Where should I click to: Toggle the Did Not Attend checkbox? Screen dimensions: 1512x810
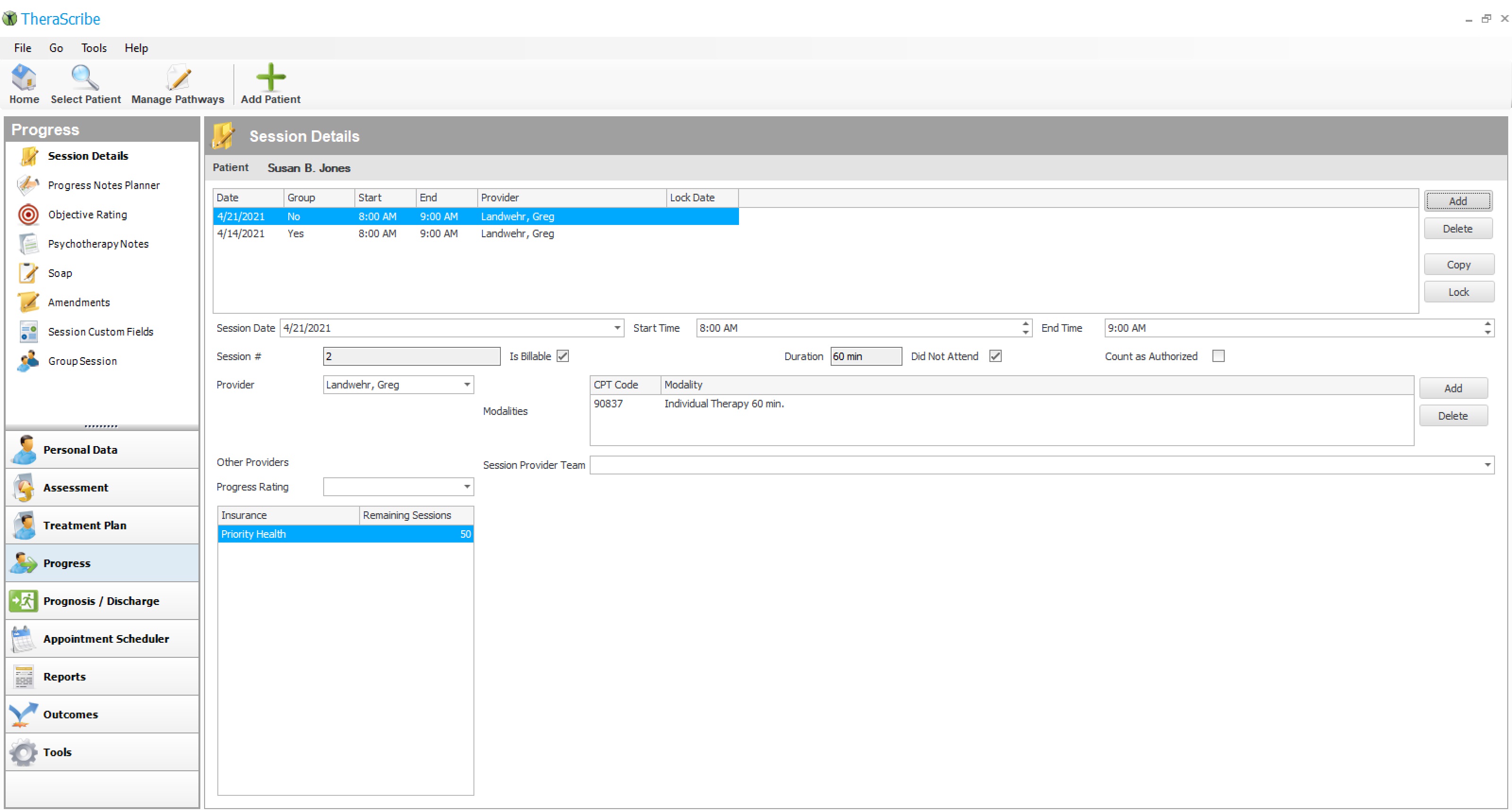point(996,356)
